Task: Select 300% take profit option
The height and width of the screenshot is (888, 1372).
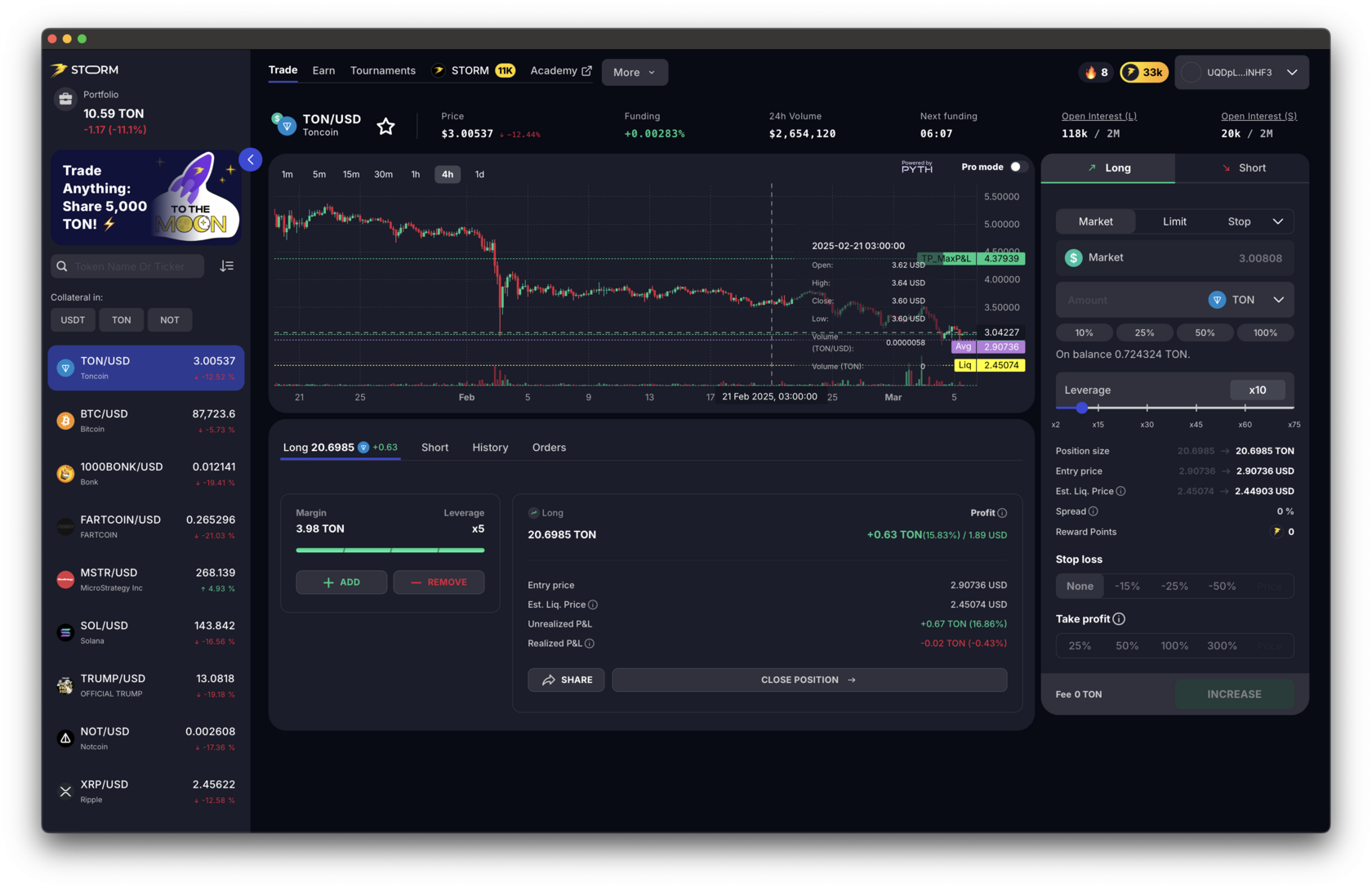Action: [1222, 645]
